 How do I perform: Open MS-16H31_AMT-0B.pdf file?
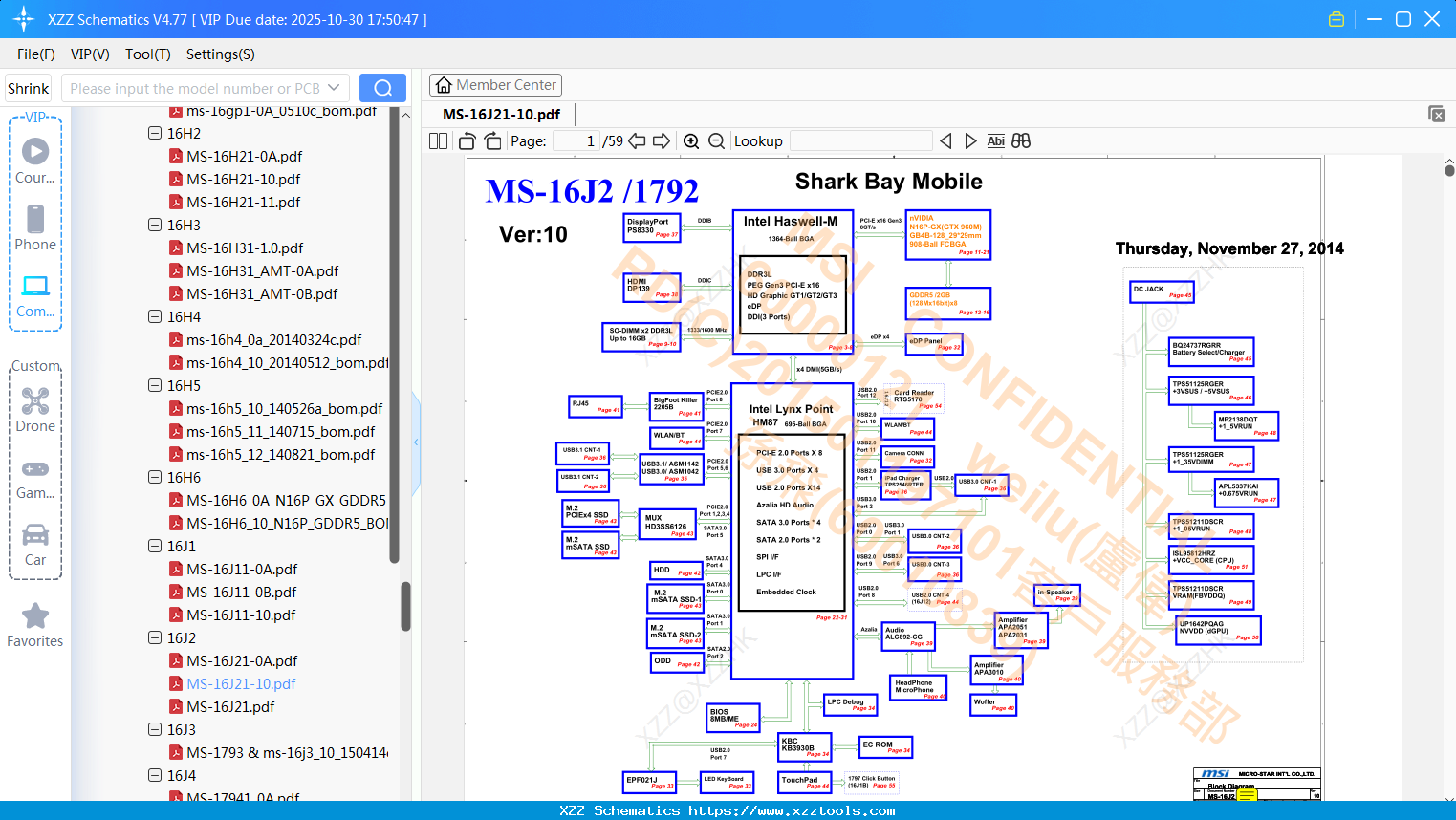[x=262, y=293]
